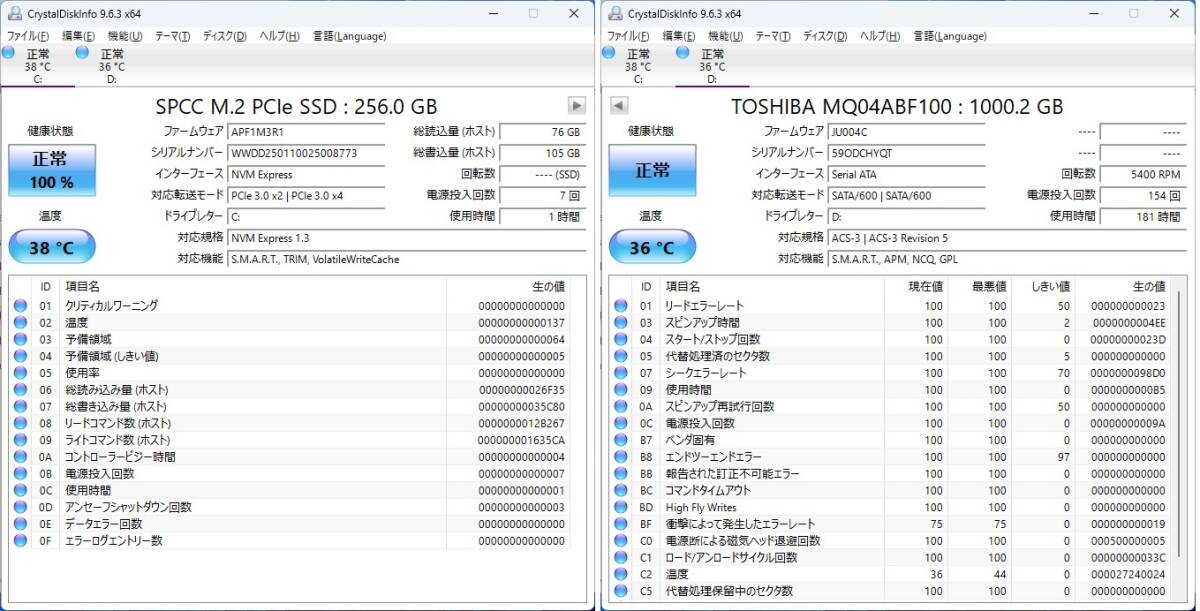Go to previous disk with the left arrow button
Viewport: 1200px width, 611px height.
pyautogui.click(x=618, y=105)
